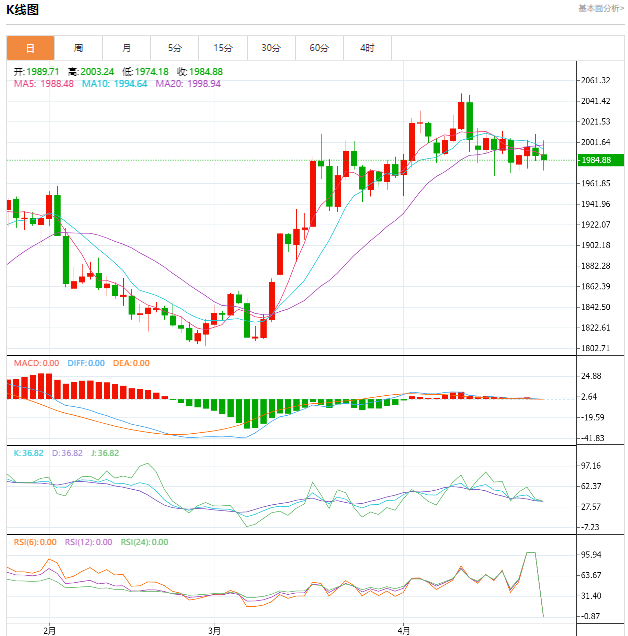This screenshot has width=628, height=636.
Task: Click the D:36.82 indicator label
Action: coord(67,453)
